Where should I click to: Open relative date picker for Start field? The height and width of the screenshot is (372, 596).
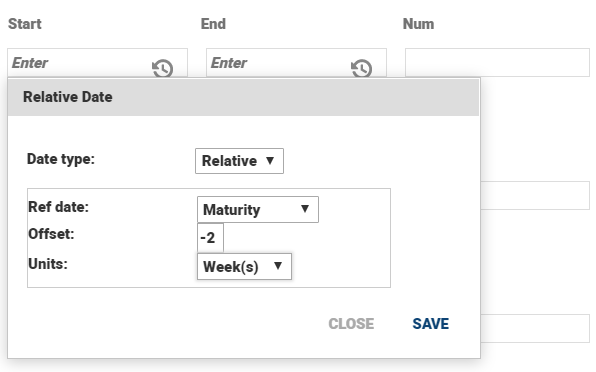(163, 68)
